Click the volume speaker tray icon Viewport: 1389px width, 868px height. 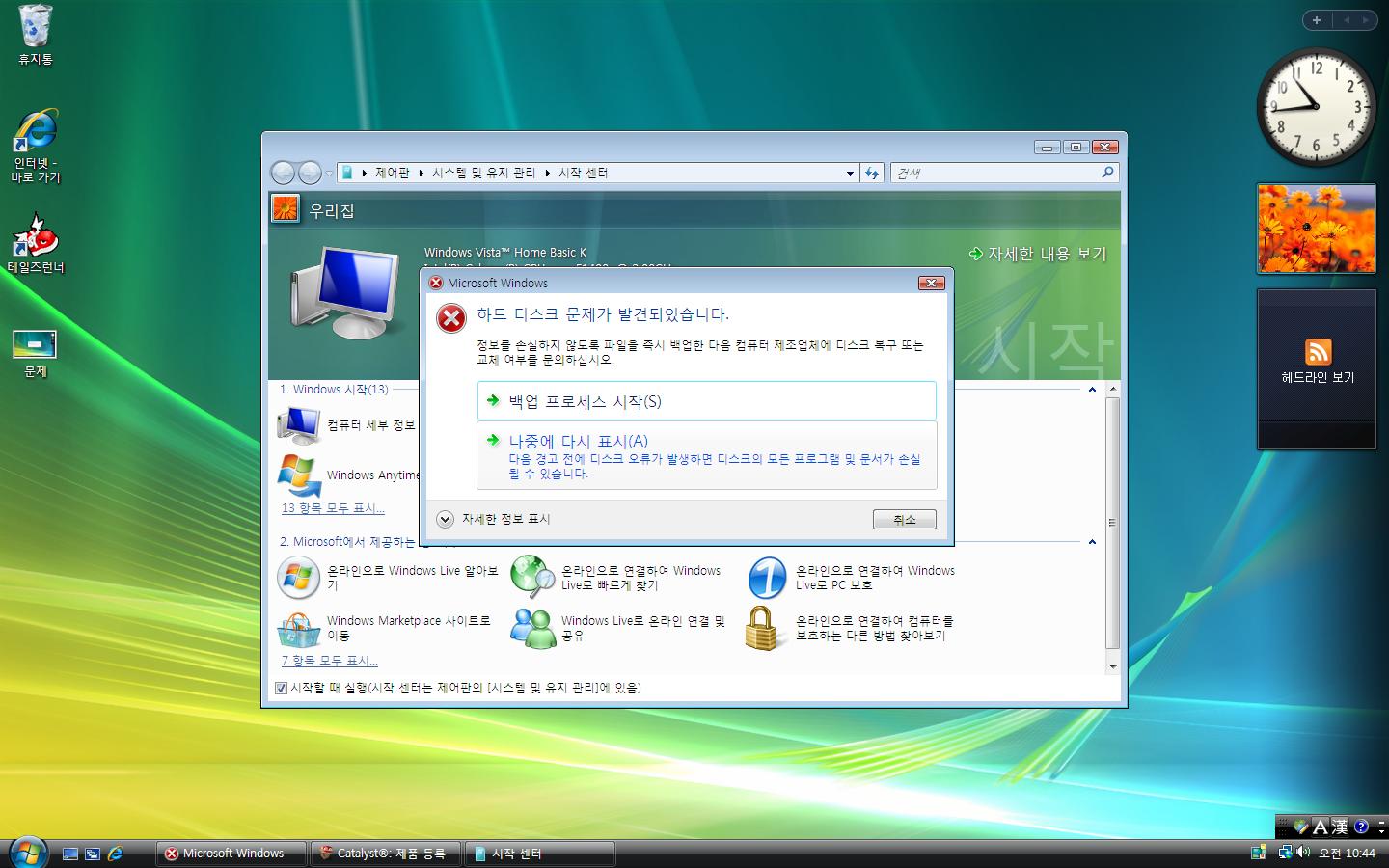click(x=1302, y=853)
